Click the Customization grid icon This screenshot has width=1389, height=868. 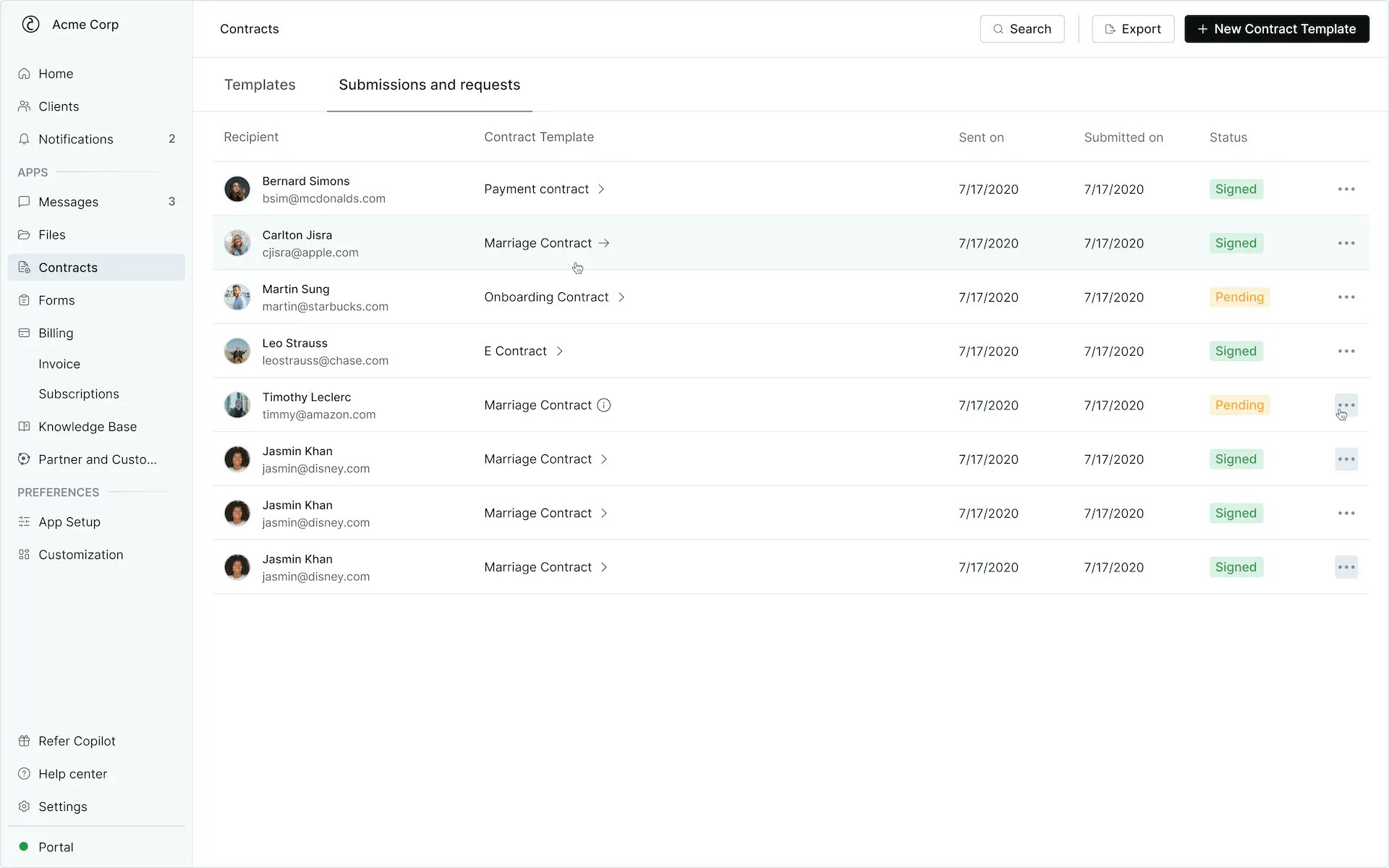click(x=24, y=554)
